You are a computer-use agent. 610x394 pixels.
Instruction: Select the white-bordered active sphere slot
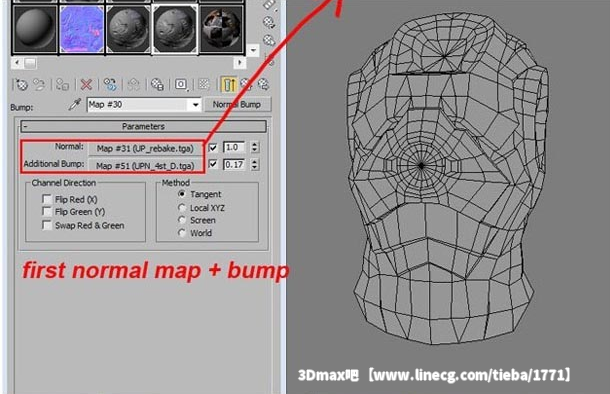point(175,29)
